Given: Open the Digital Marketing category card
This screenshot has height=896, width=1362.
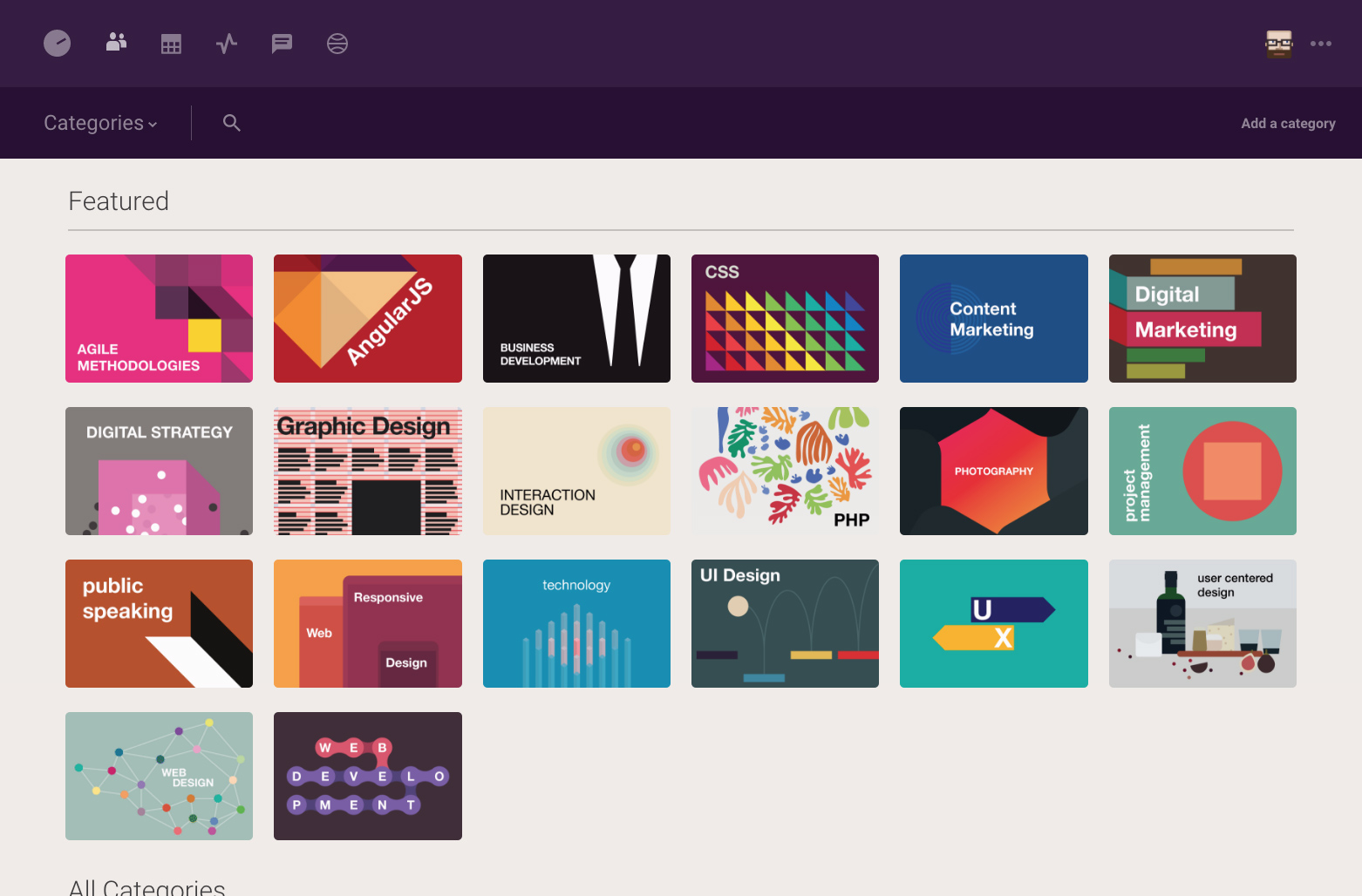Looking at the screenshot, I should [1202, 318].
